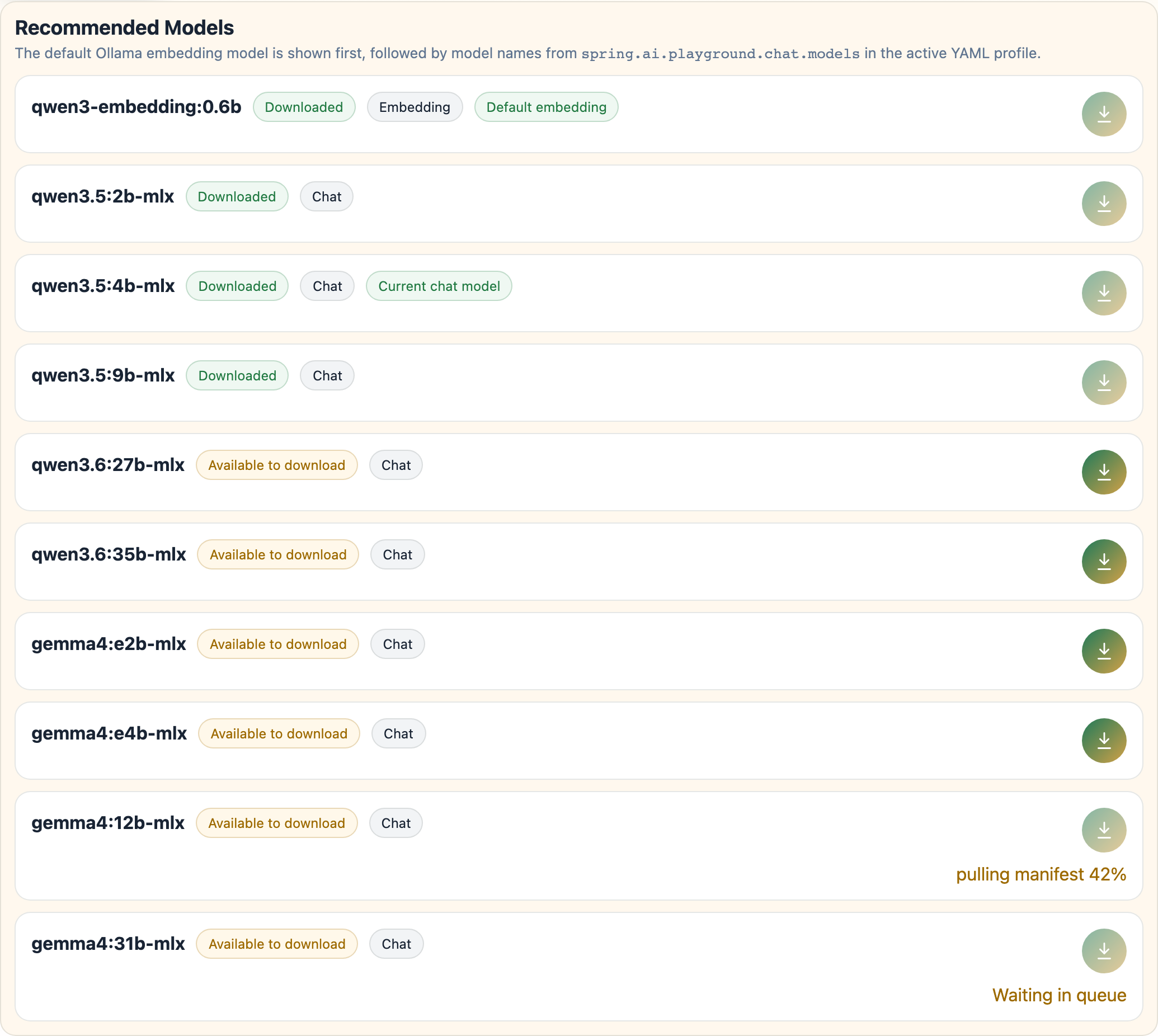1158x1036 pixels.
Task: Click Available to download on gemma4:12b-mlx
Action: coord(276,822)
